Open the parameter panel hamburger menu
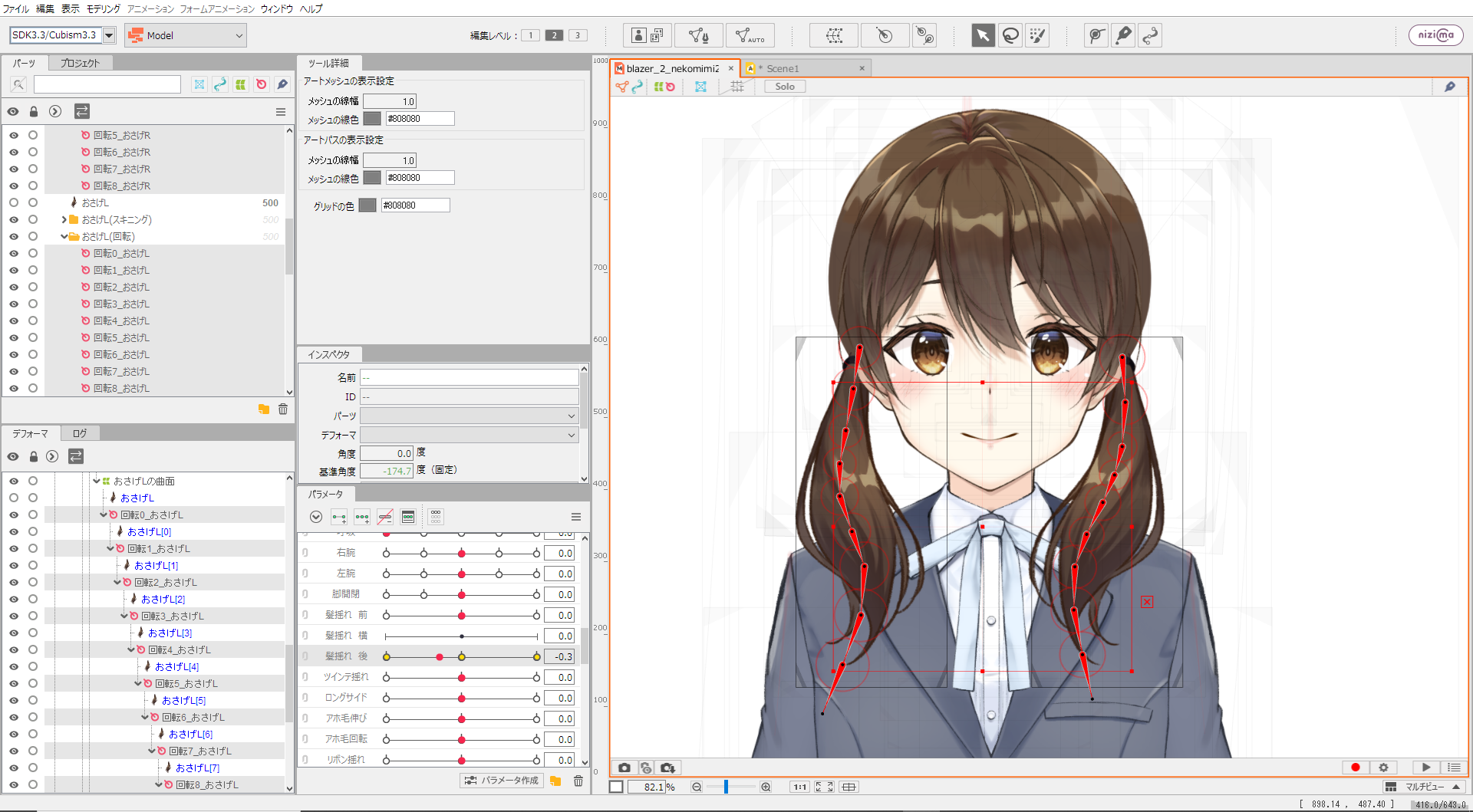This screenshot has width=1473, height=812. coord(576,517)
